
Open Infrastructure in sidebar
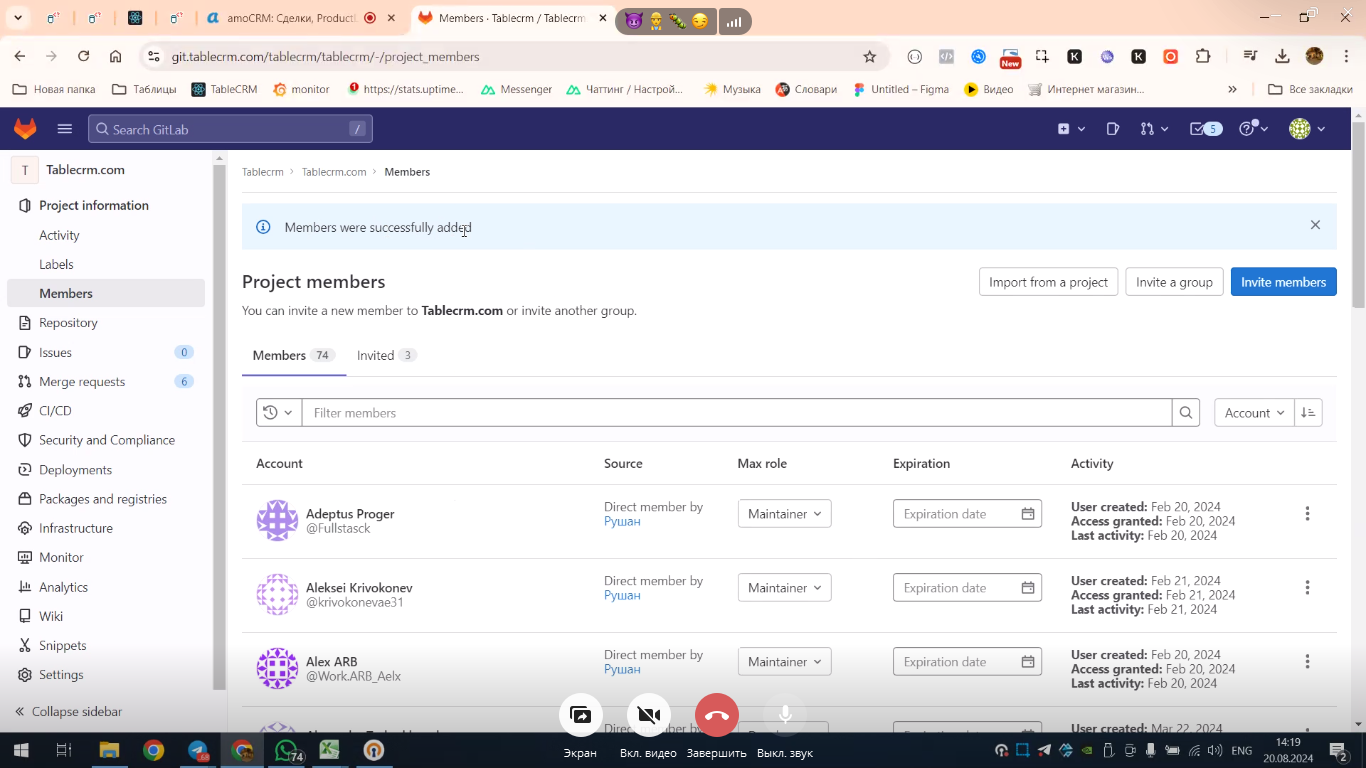click(106, 528)
